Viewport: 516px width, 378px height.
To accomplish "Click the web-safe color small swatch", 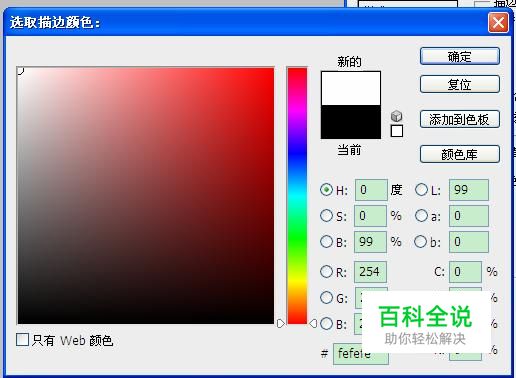I will coord(397,131).
